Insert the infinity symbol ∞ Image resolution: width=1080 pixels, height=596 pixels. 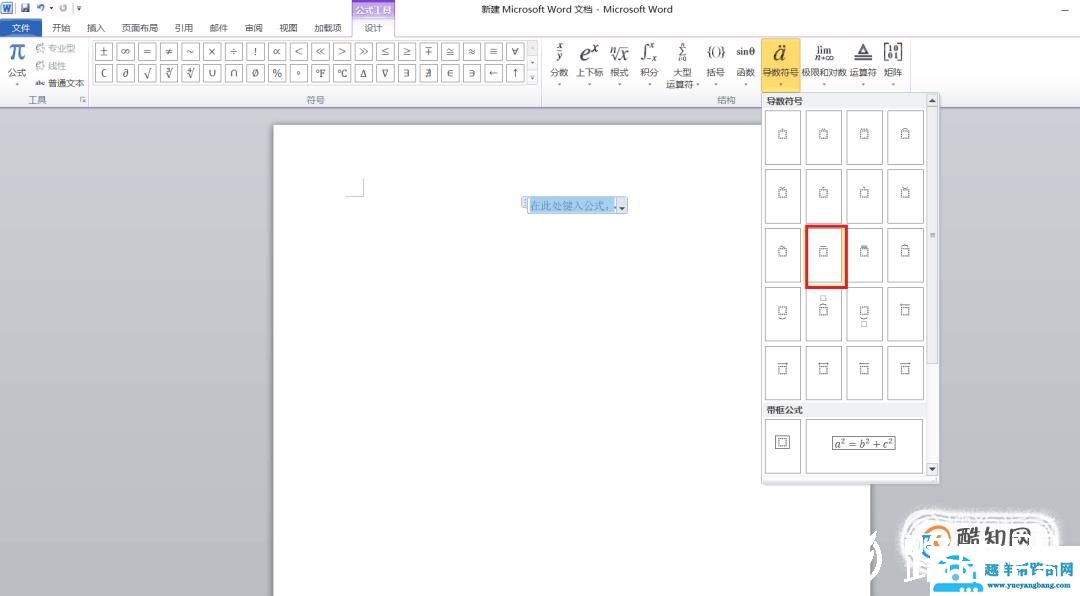pos(125,52)
